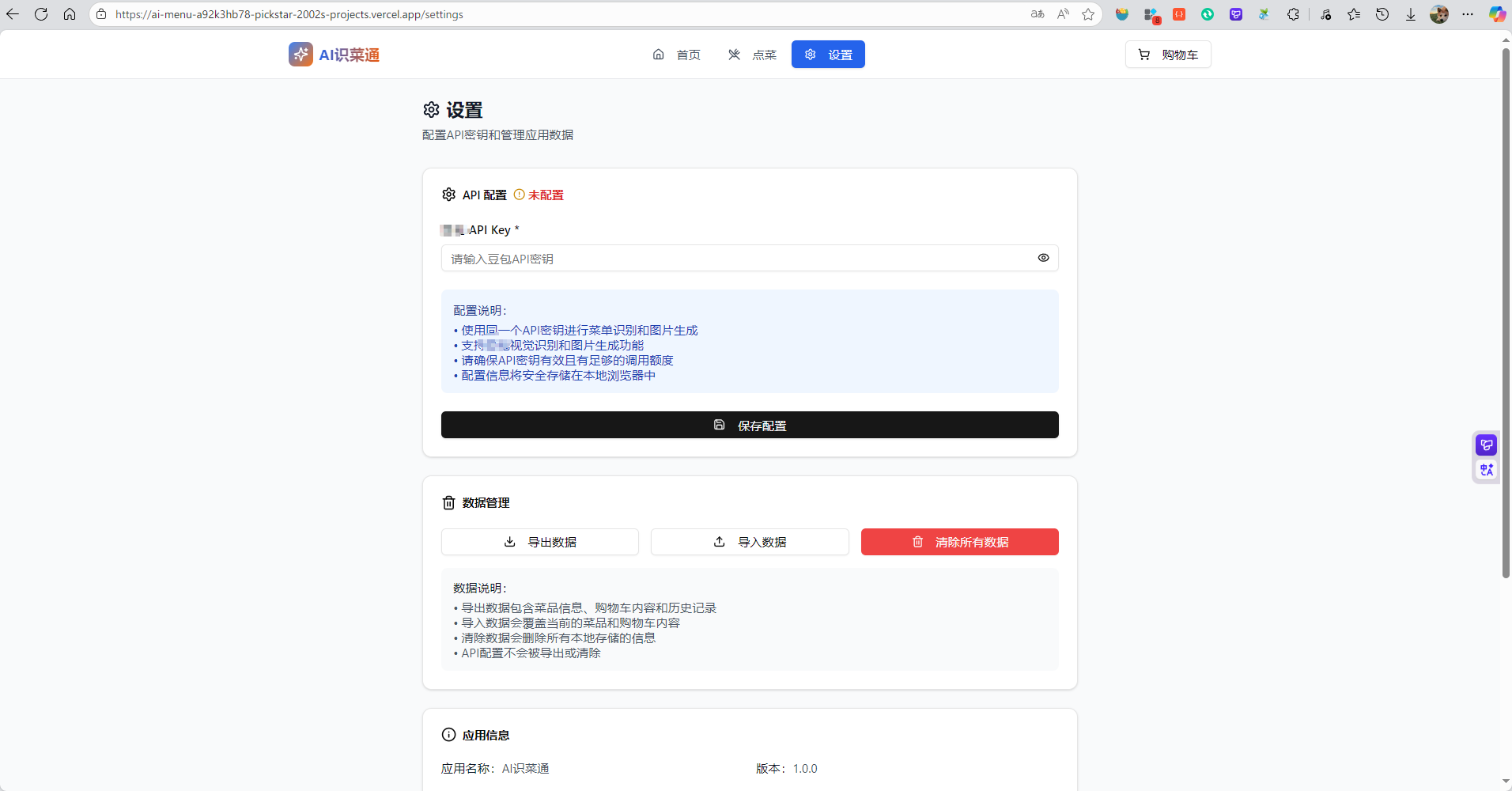This screenshot has width=1512, height=791.
Task: Open browser extensions puzzle icon
Action: (1293, 14)
